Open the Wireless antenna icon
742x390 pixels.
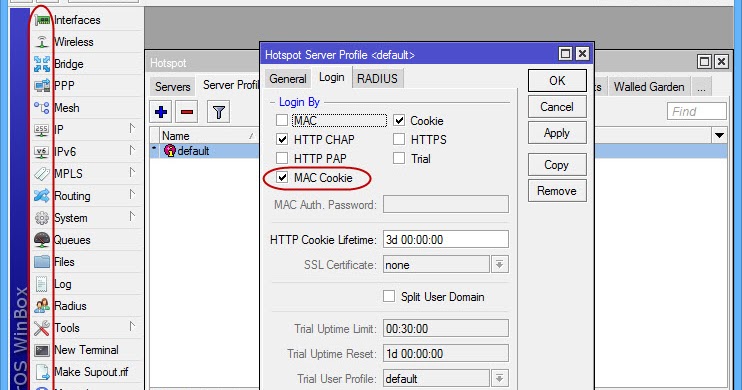coord(42,42)
